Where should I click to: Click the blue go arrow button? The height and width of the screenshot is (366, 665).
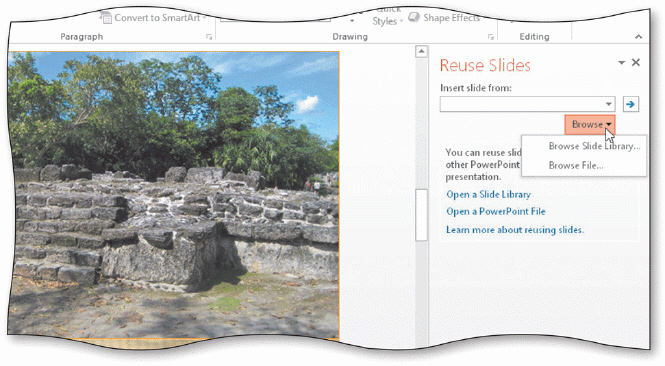tap(631, 104)
